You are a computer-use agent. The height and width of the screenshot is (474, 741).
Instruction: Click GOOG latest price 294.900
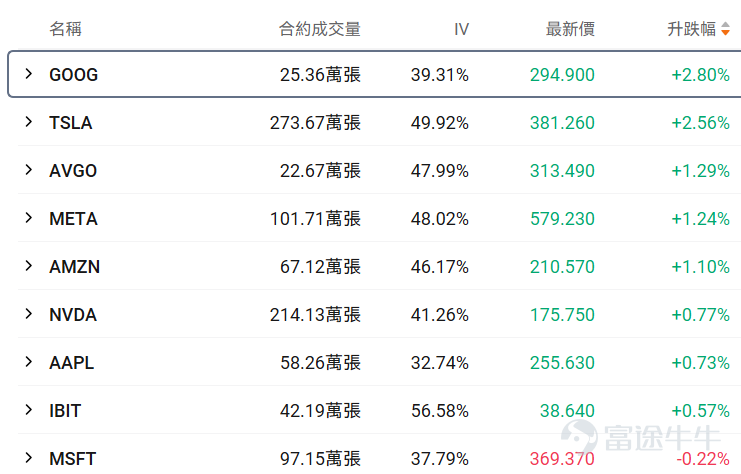tap(562, 75)
